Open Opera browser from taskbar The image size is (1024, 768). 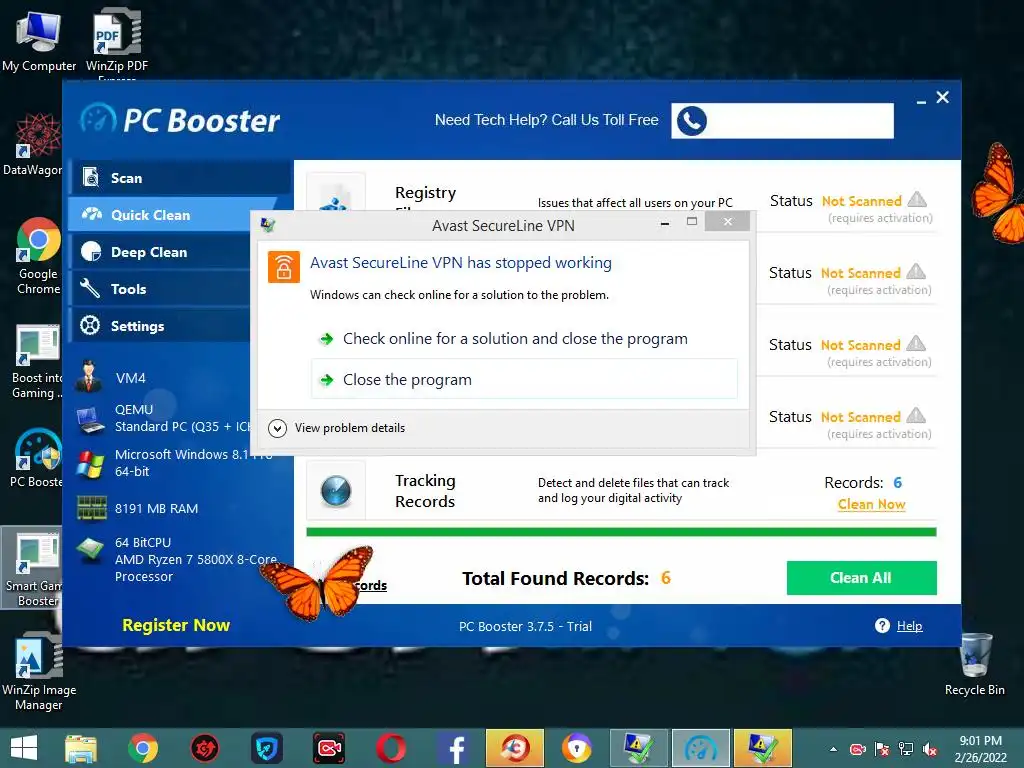coord(390,748)
